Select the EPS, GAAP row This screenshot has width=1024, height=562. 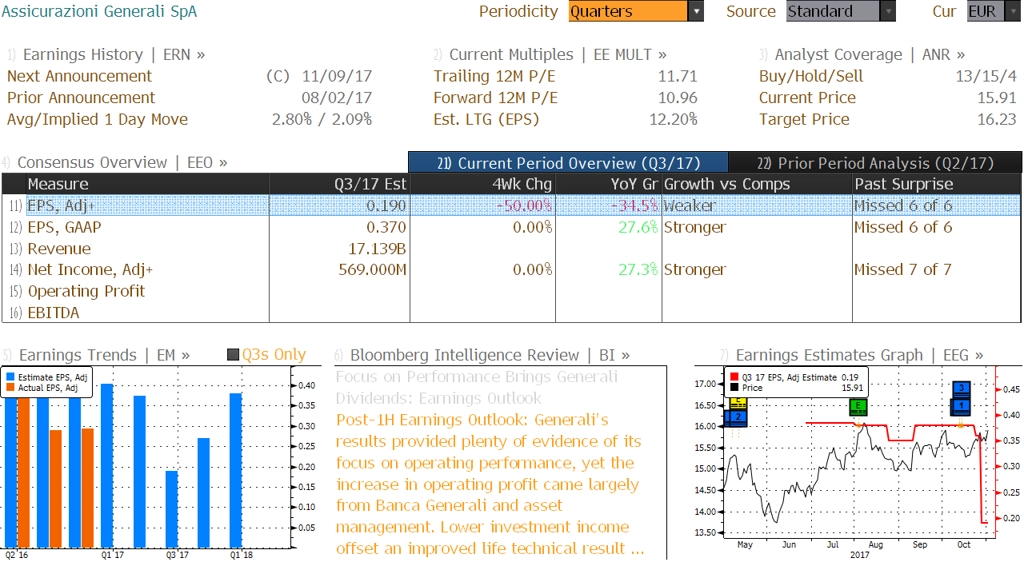click(511, 227)
